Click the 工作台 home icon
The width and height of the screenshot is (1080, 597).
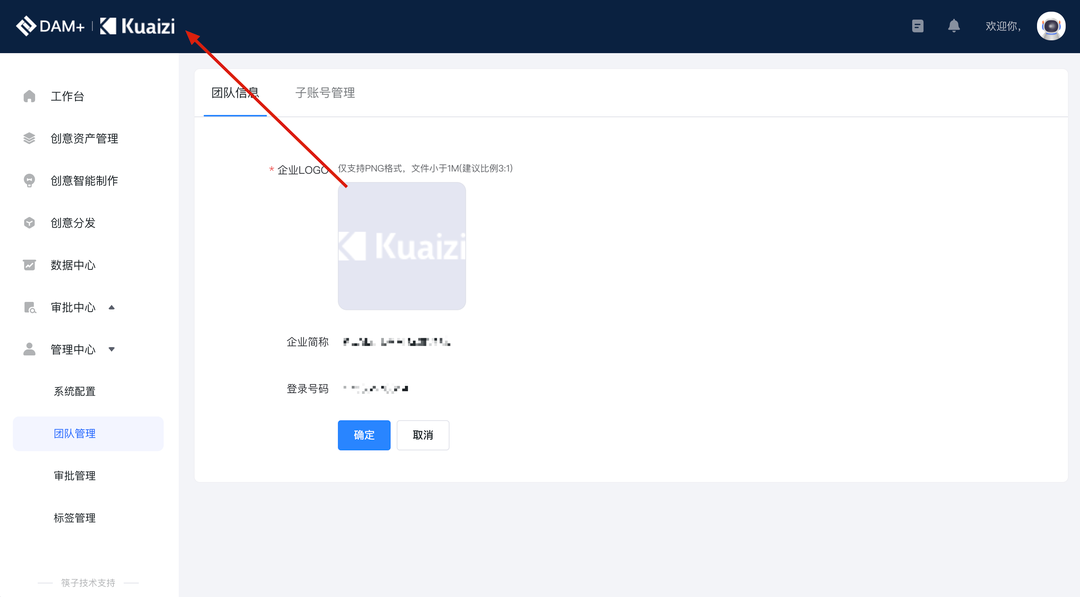coord(29,96)
